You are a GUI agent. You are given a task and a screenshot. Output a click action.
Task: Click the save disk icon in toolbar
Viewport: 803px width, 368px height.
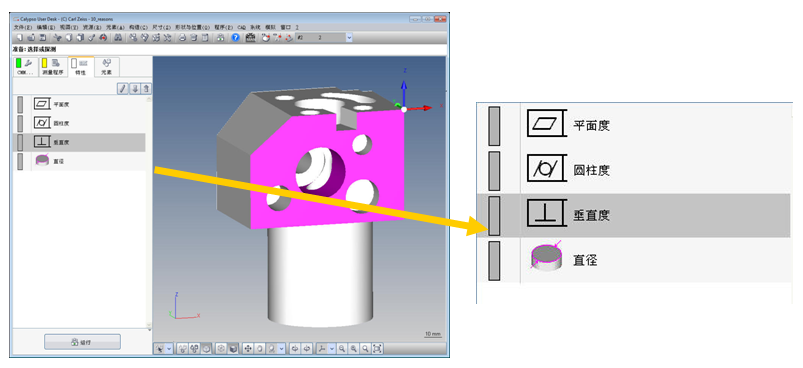tap(43, 37)
